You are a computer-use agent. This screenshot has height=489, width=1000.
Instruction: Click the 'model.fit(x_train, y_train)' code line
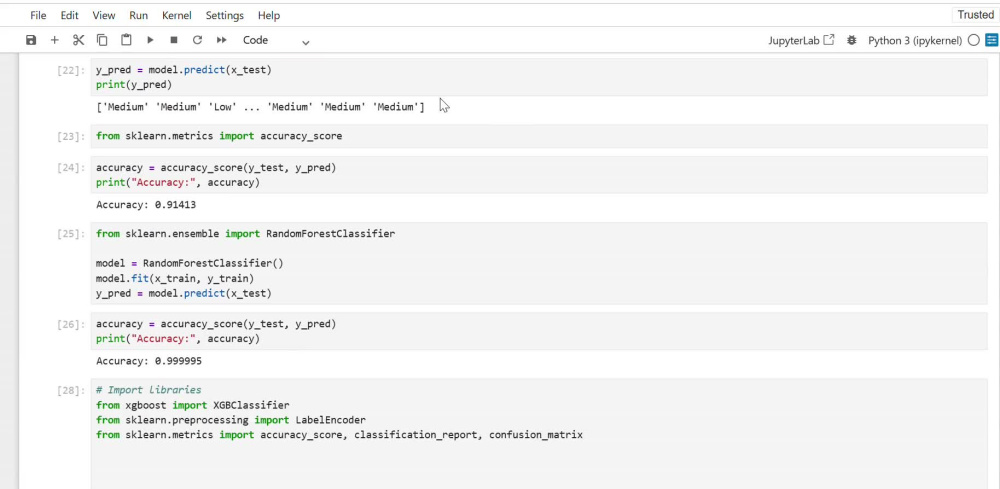click(175, 278)
